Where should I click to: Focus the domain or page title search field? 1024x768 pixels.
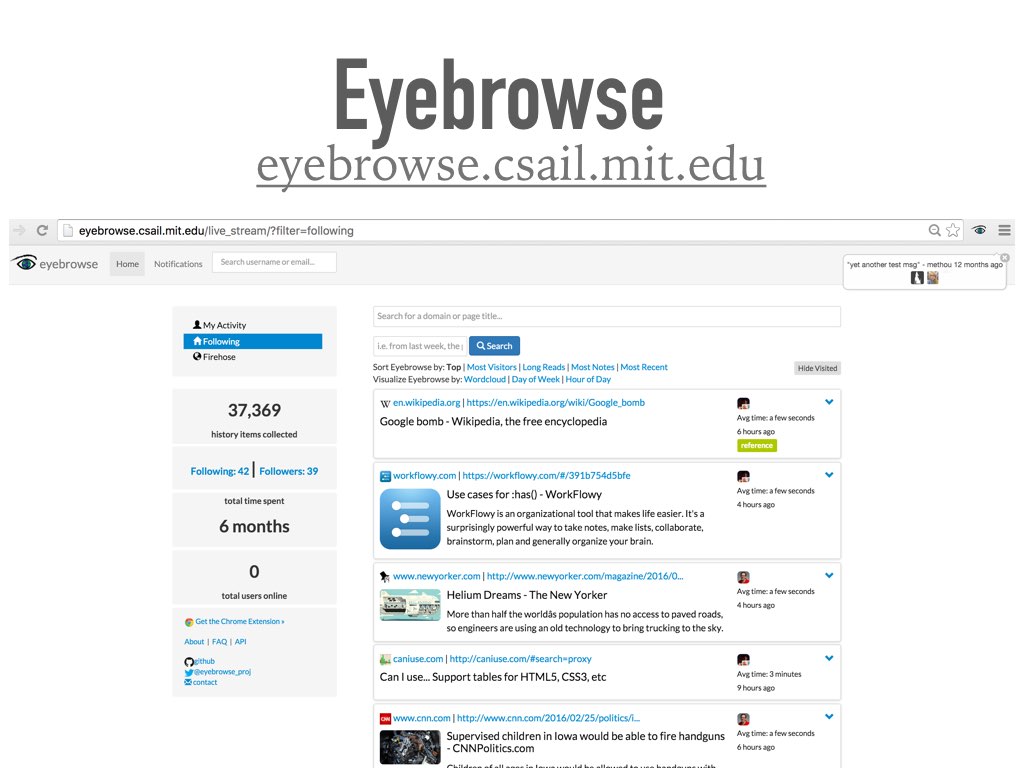(x=607, y=316)
